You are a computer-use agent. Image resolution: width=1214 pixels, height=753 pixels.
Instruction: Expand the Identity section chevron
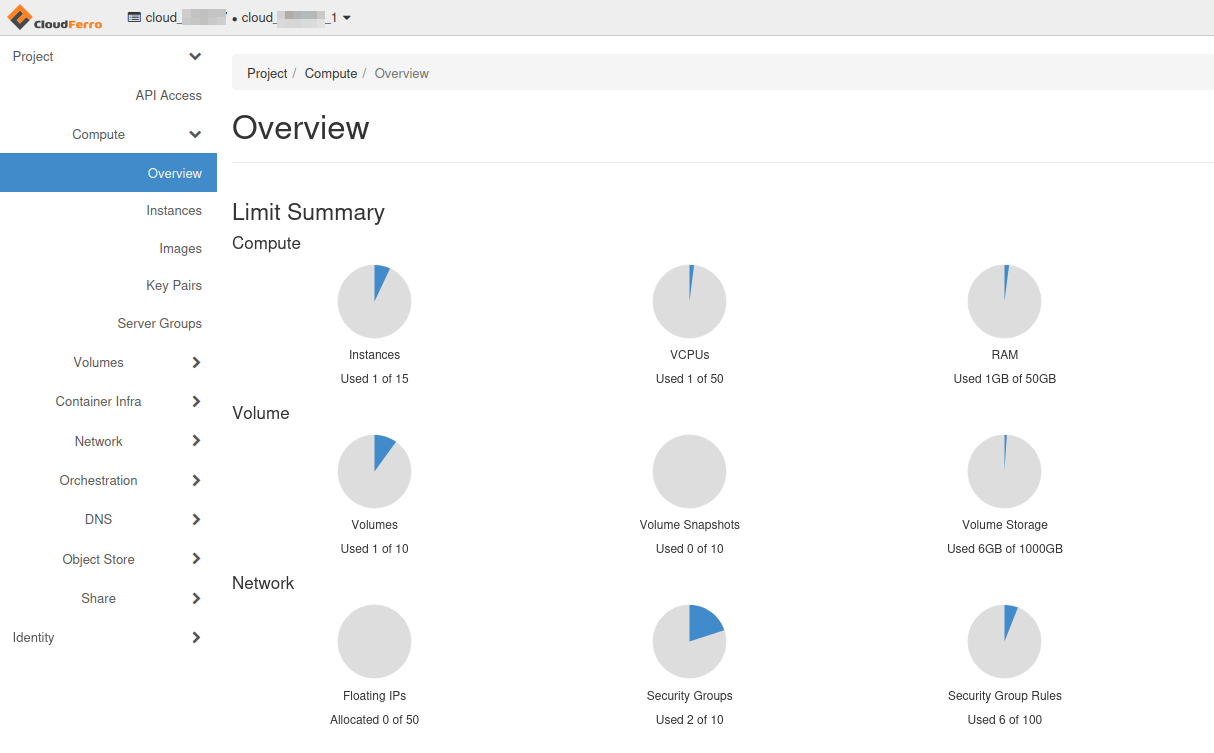196,638
